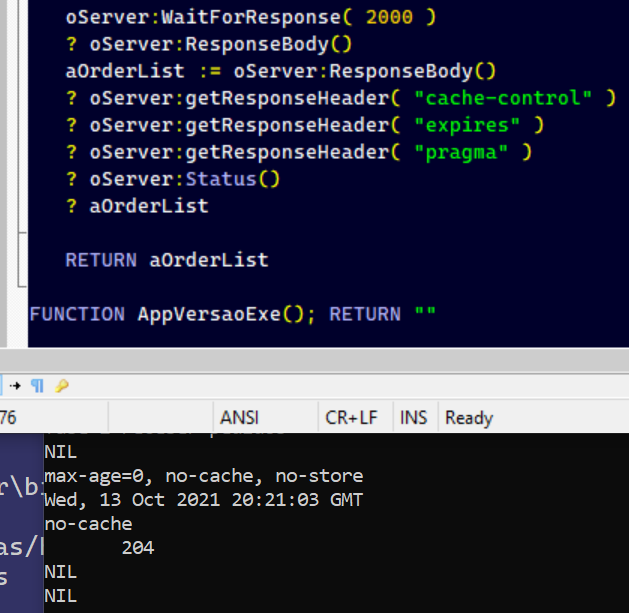This screenshot has height=613, width=629.
Task: Click the "aOrderList := oServer:ResponseBody()" line
Action: (x=281, y=71)
